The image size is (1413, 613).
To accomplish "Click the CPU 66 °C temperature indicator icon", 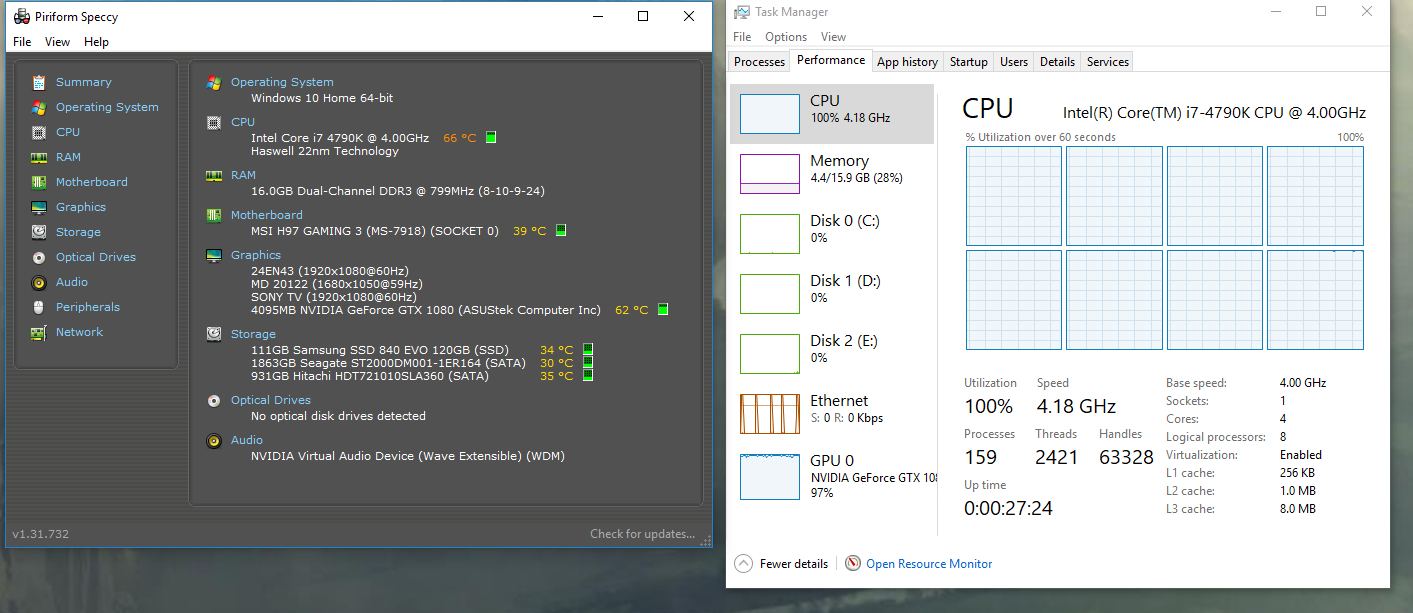I will pos(491,138).
